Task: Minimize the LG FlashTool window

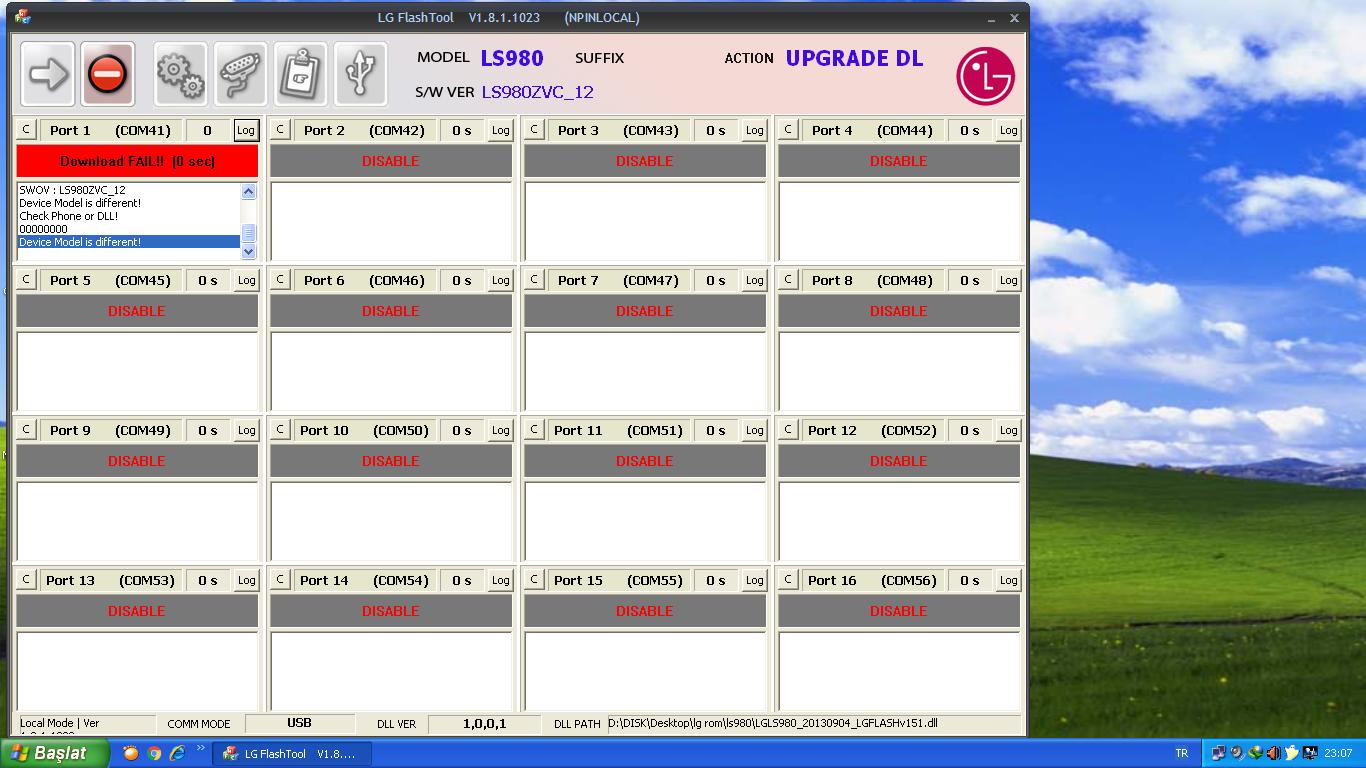Action: click(991, 18)
